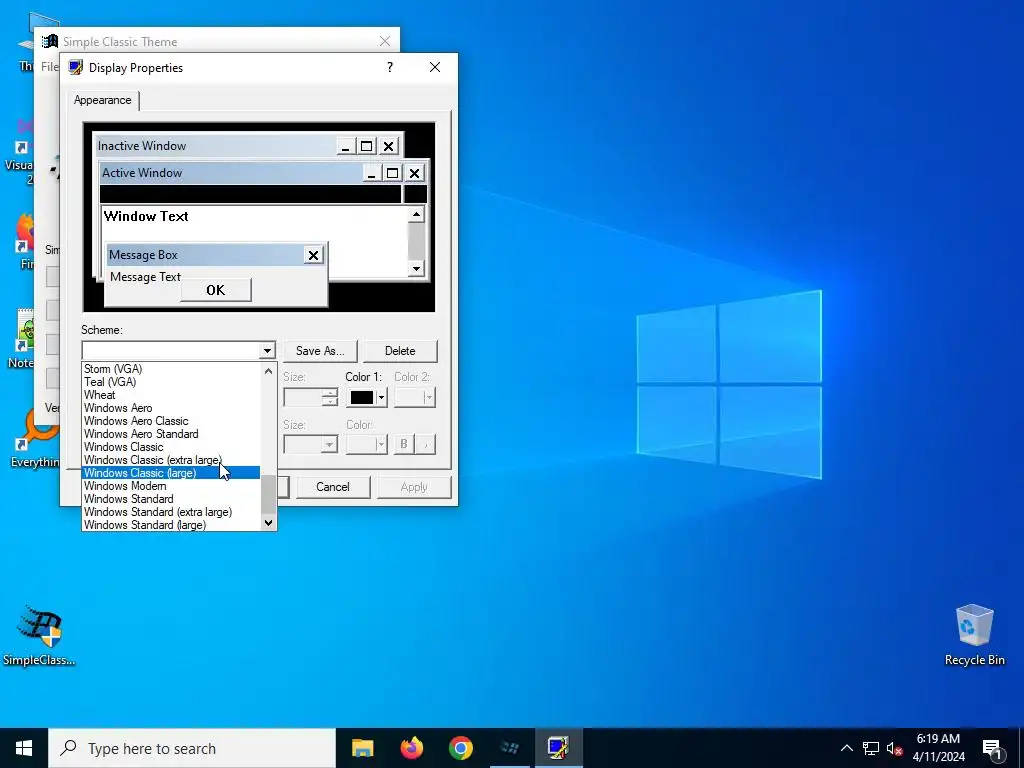Click Delete scheme button
The width and height of the screenshot is (1024, 768).
point(400,351)
